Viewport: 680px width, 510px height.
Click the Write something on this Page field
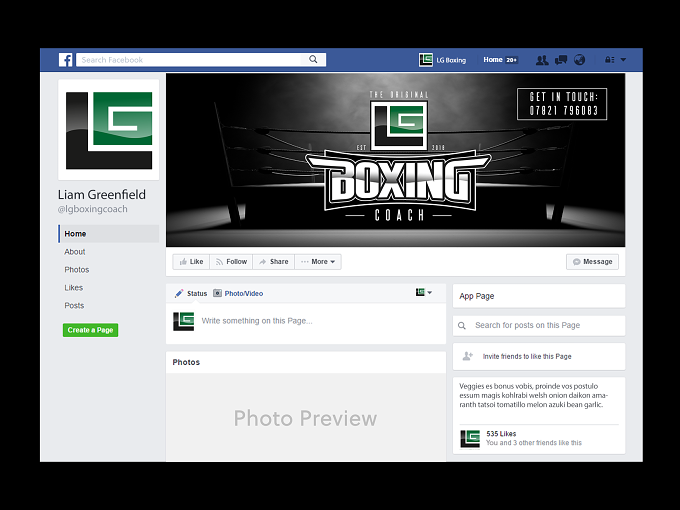[257, 321]
